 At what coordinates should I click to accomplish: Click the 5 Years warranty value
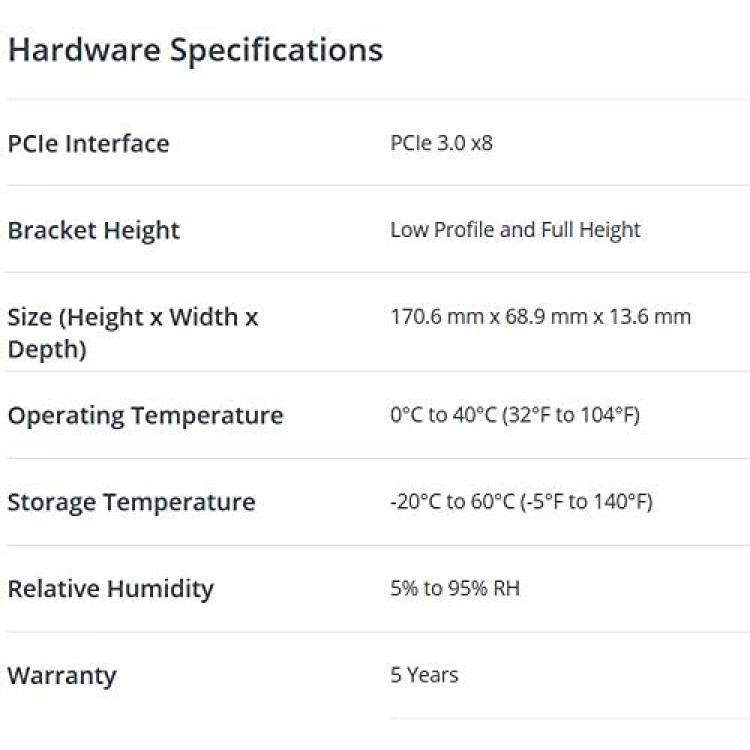424,676
